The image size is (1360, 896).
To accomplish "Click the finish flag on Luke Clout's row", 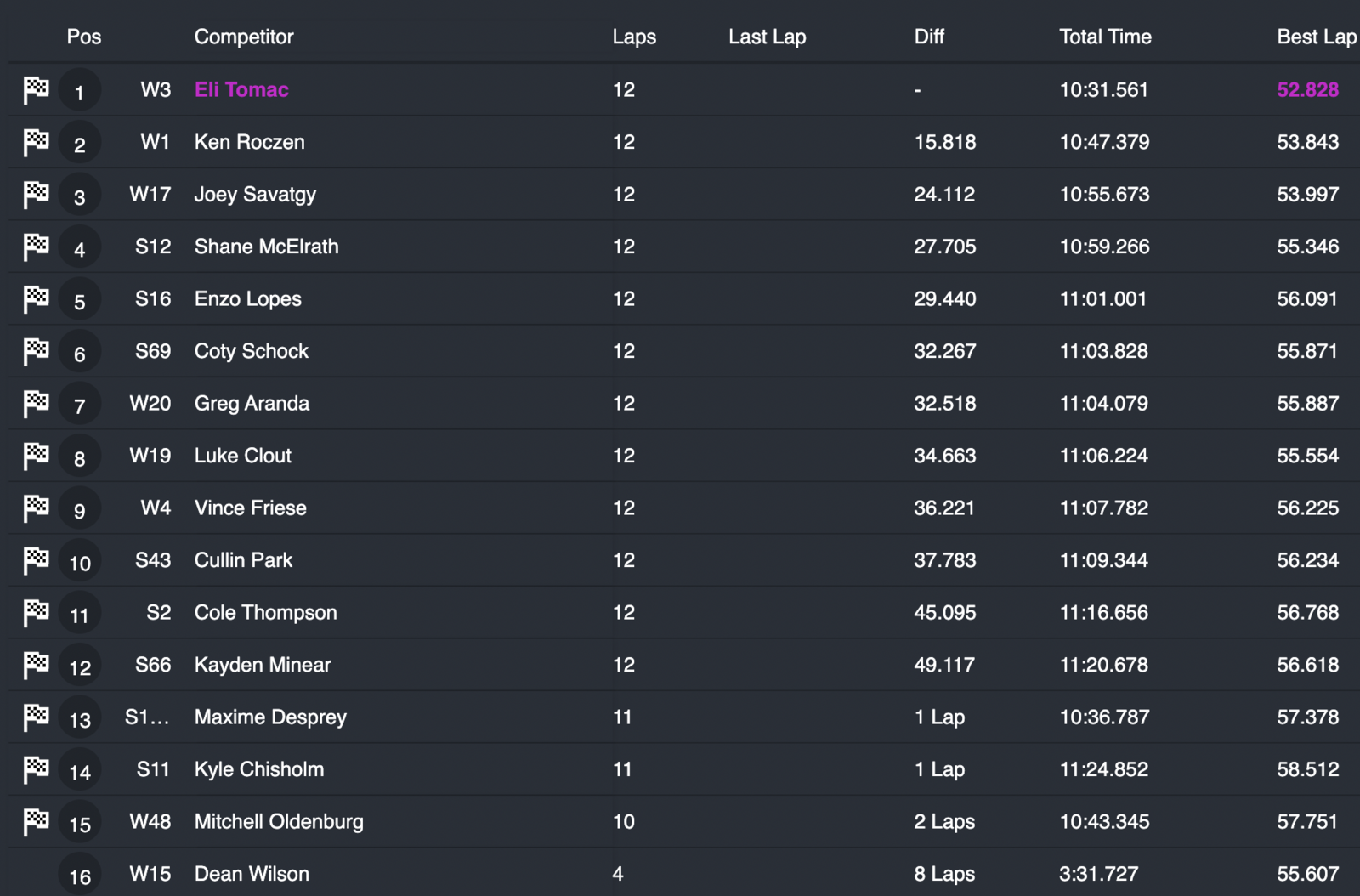I will click(36, 456).
